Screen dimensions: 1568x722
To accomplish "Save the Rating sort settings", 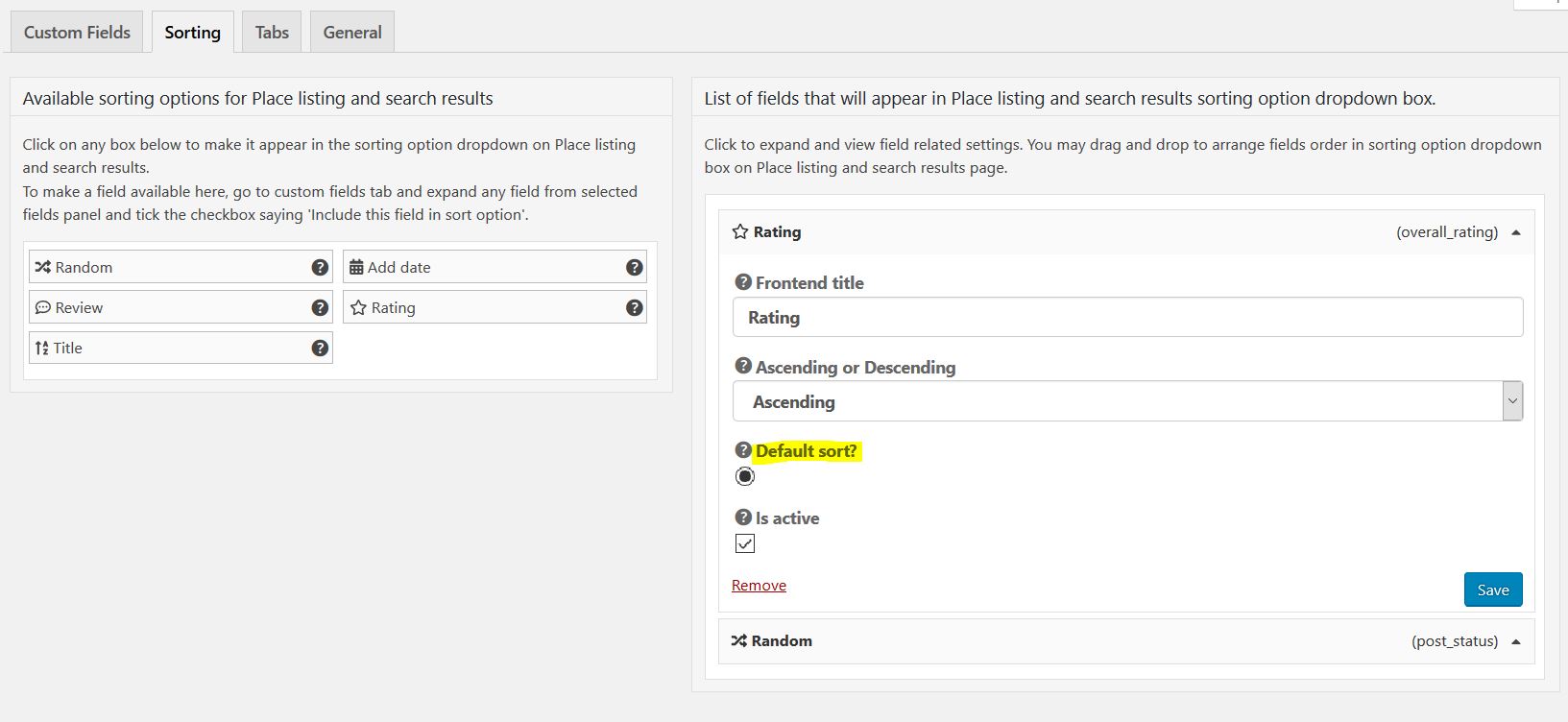I will pos(1493,590).
